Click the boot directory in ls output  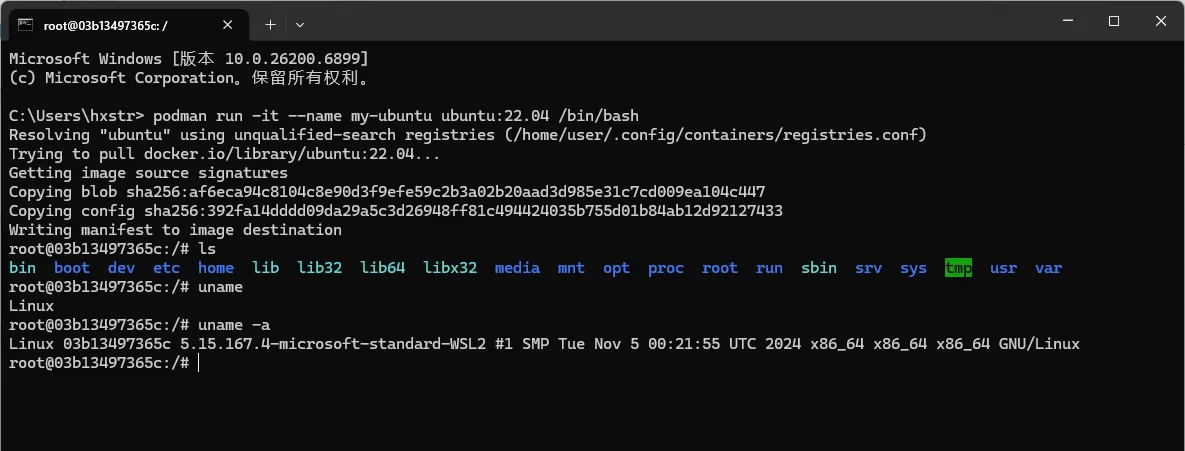tap(72, 268)
